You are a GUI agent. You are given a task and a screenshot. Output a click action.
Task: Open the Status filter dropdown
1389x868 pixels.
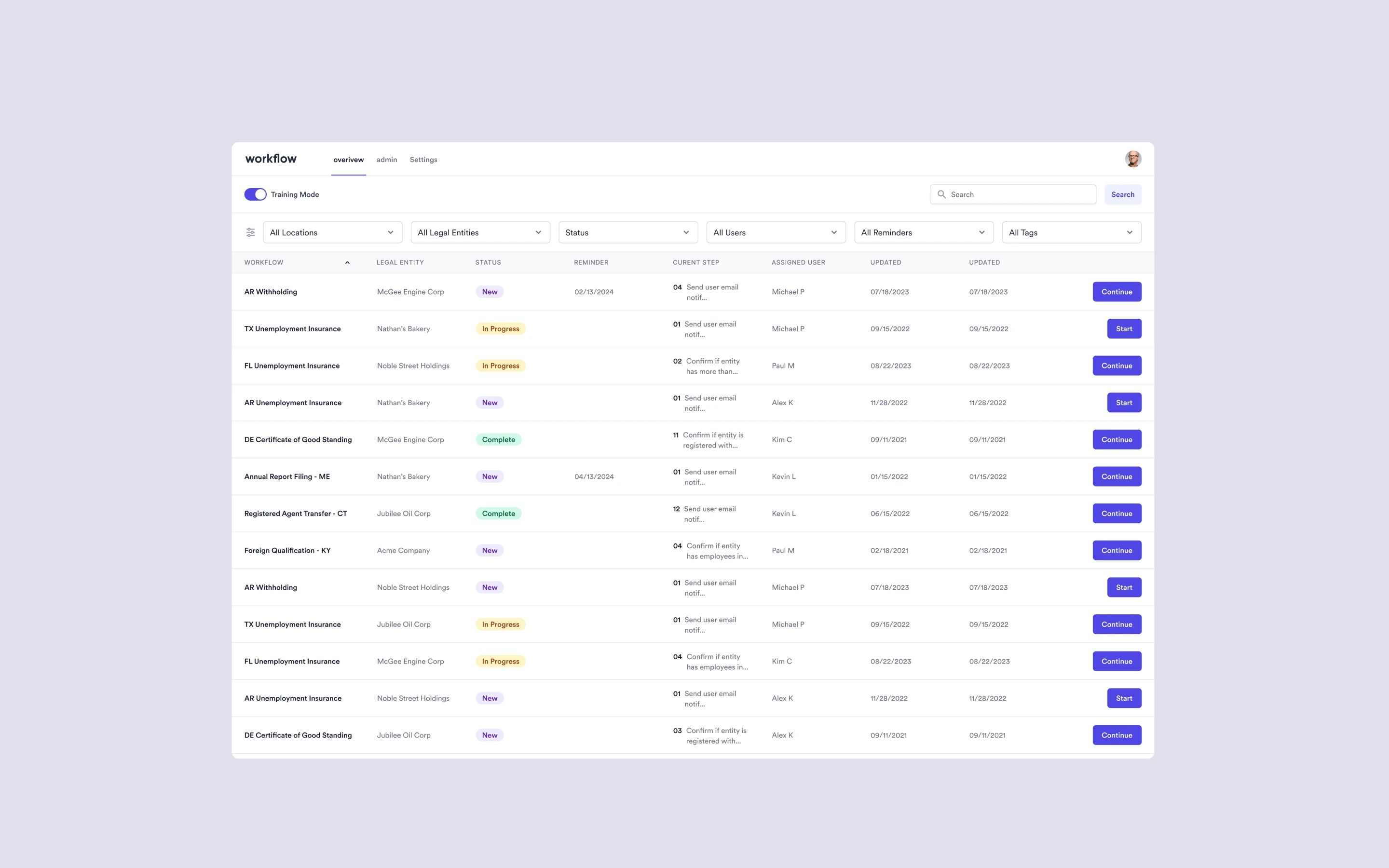coord(628,232)
